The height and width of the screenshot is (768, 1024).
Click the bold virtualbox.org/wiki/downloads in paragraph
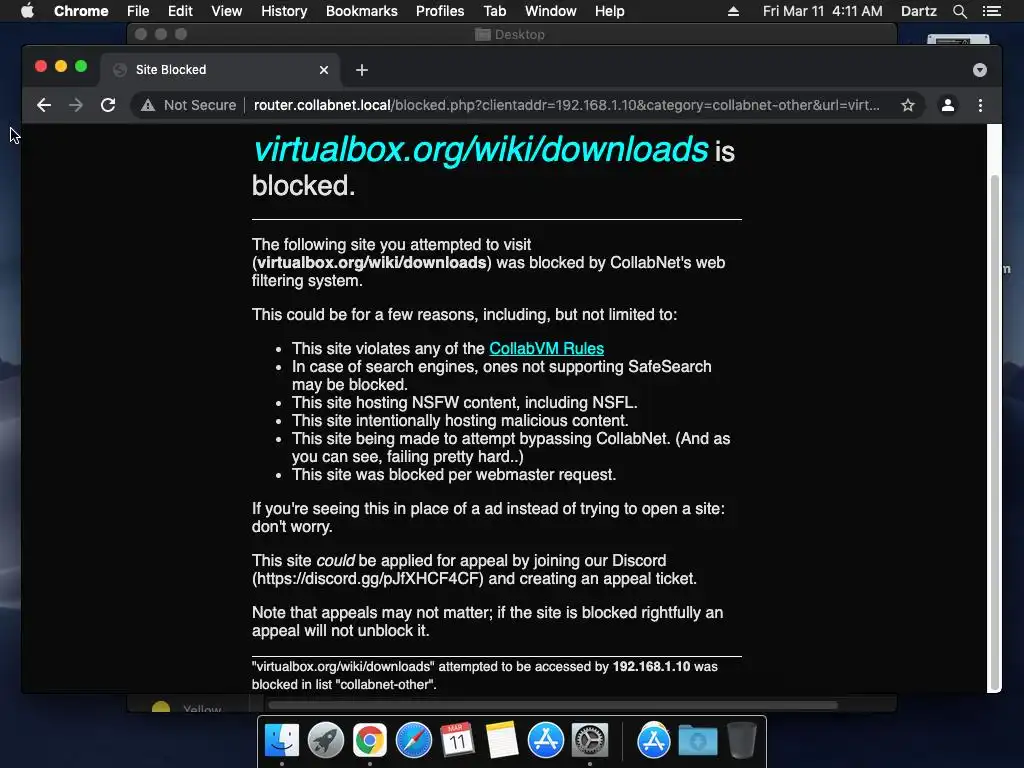pos(372,263)
